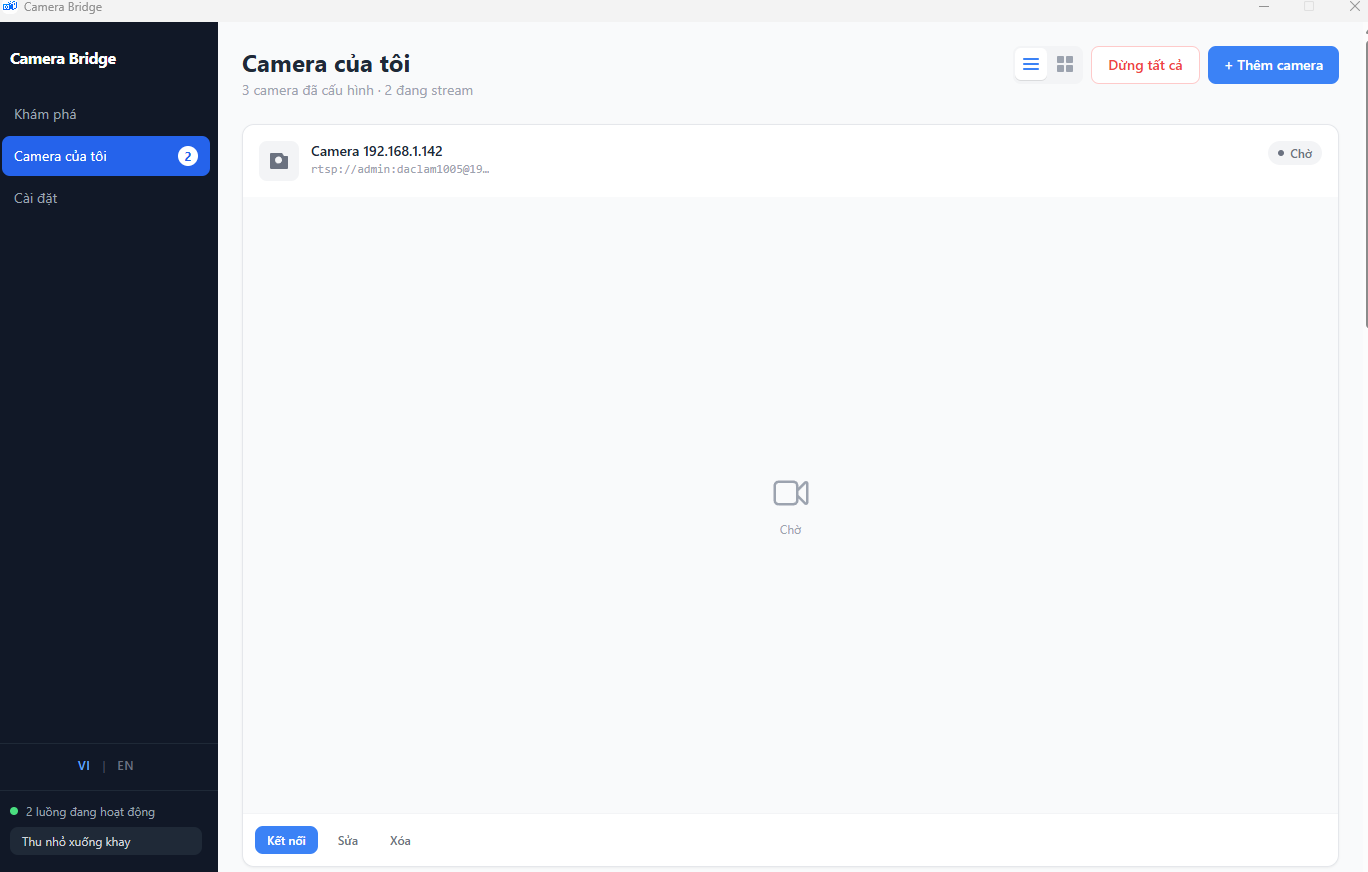Click the camera icon beside Camera 192.168.1.142
This screenshot has width=1368, height=872.
279,161
